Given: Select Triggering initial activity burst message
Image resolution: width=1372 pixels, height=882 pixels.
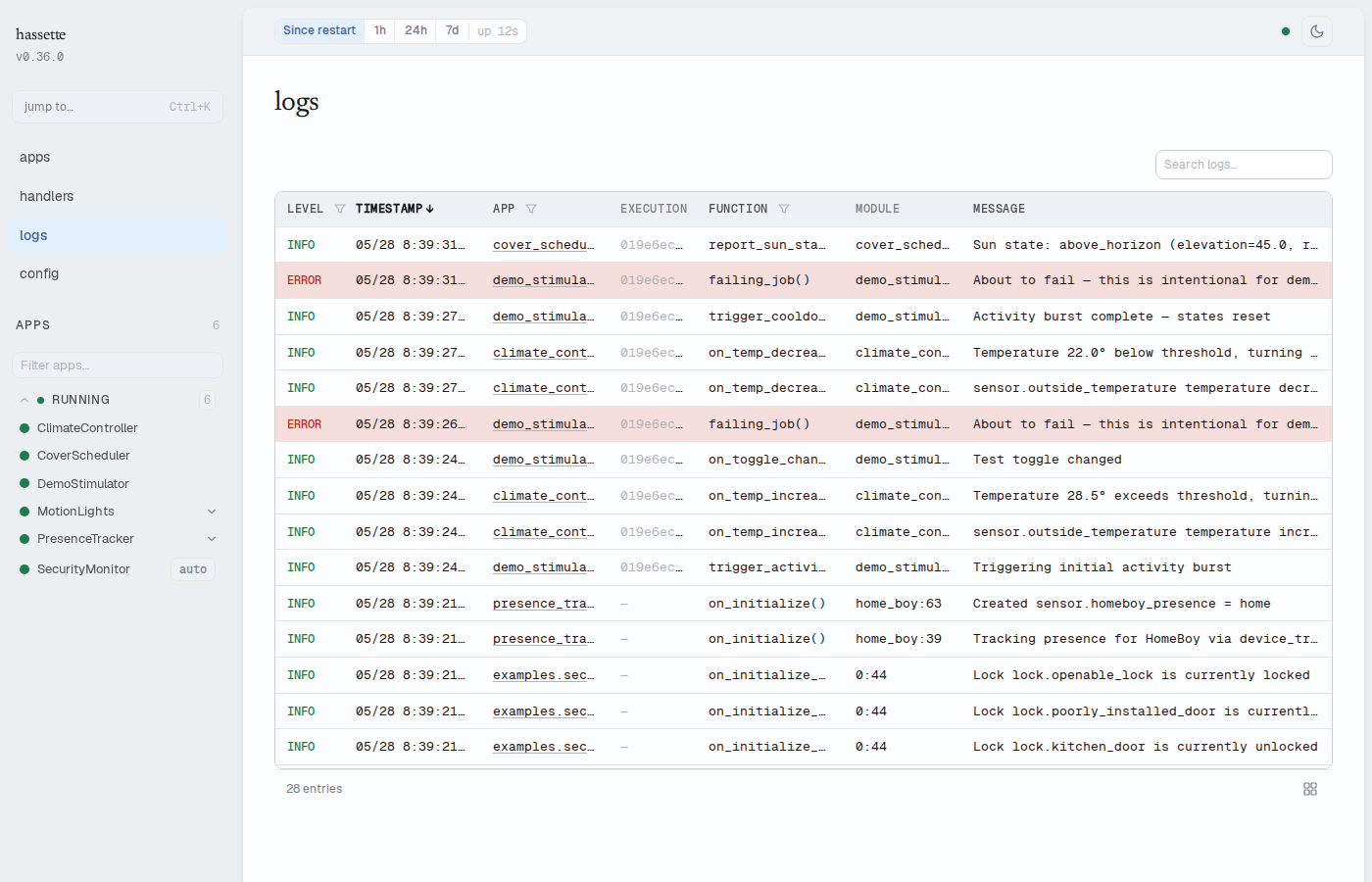Looking at the screenshot, I should [x=1102, y=567].
